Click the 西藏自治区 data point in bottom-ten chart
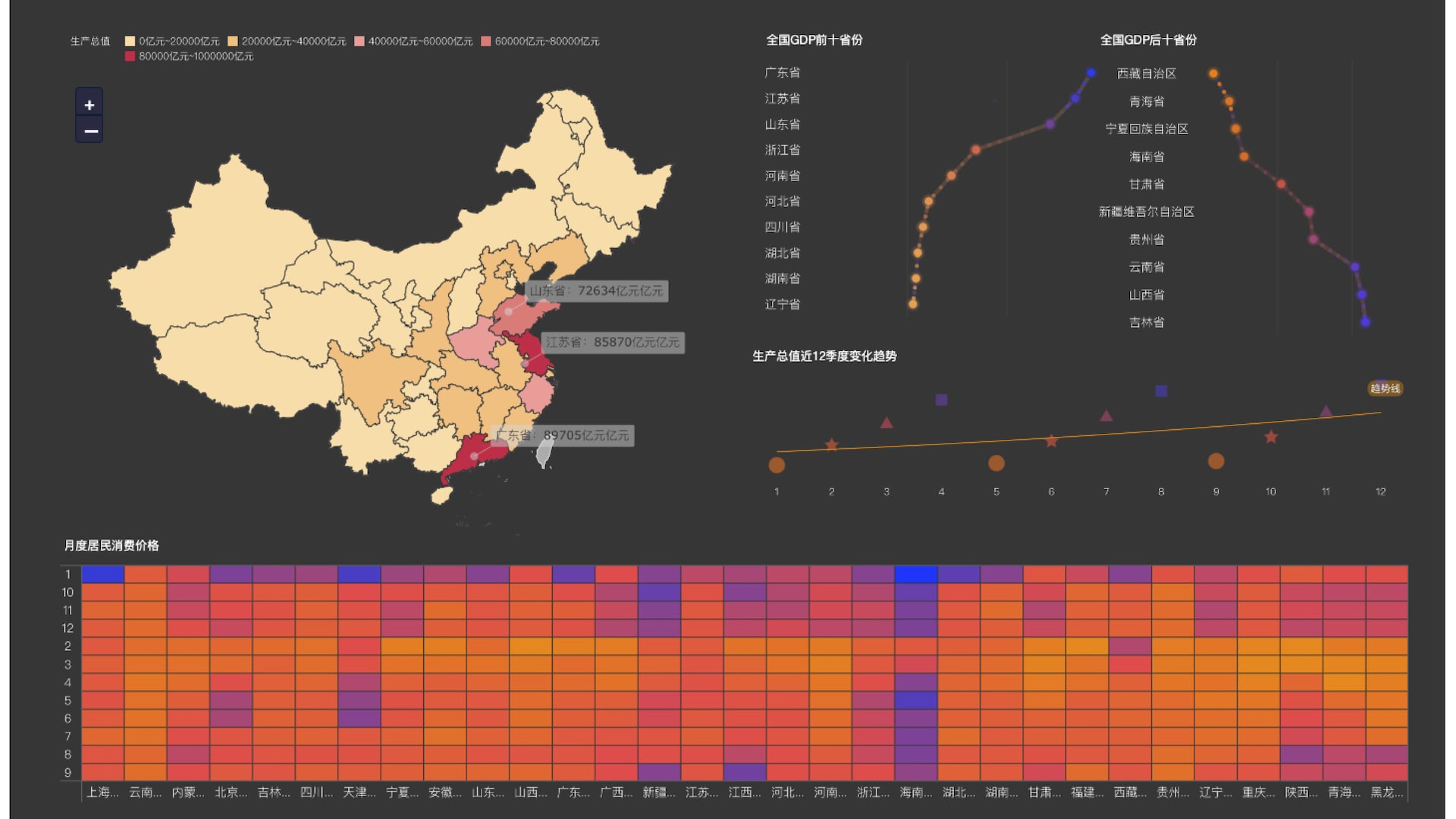This screenshot has height=819, width=1456. pyautogui.click(x=1213, y=74)
